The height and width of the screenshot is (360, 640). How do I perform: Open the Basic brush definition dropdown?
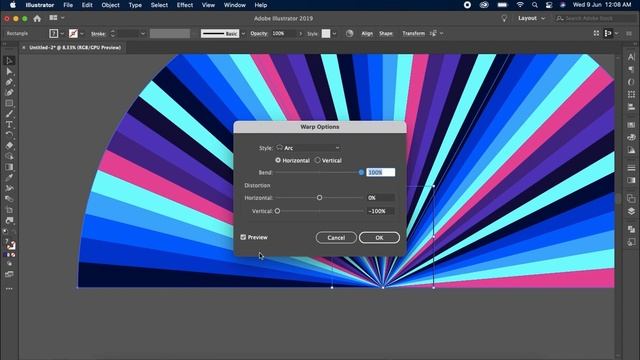point(243,33)
